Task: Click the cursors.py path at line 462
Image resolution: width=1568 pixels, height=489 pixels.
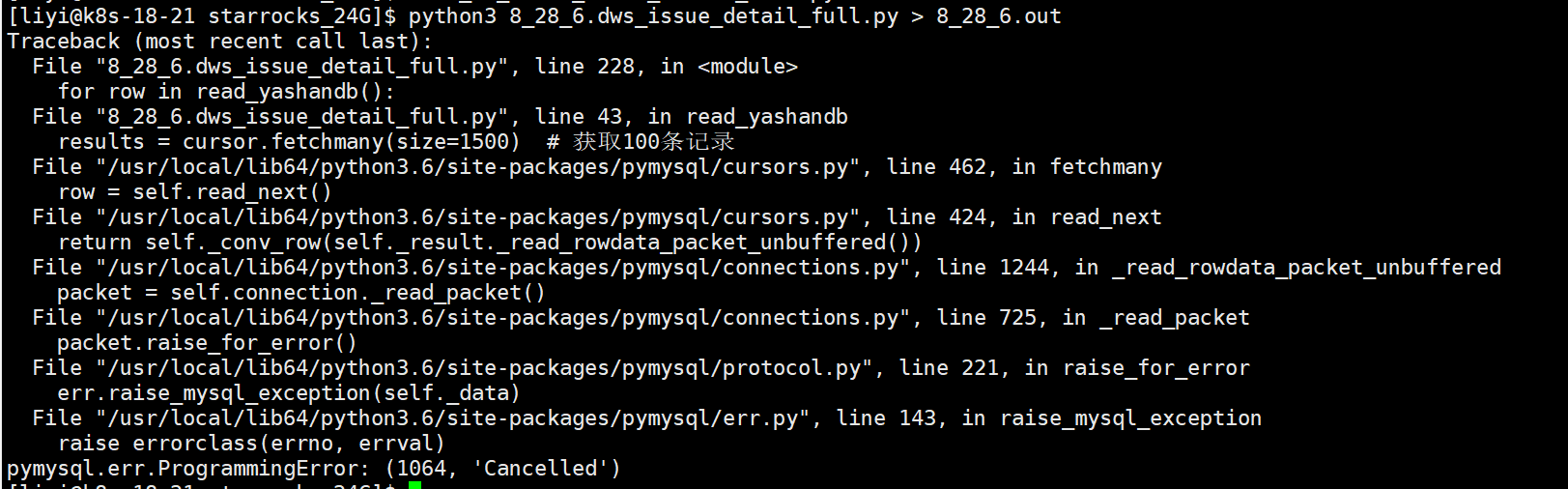Action: coord(478,167)
